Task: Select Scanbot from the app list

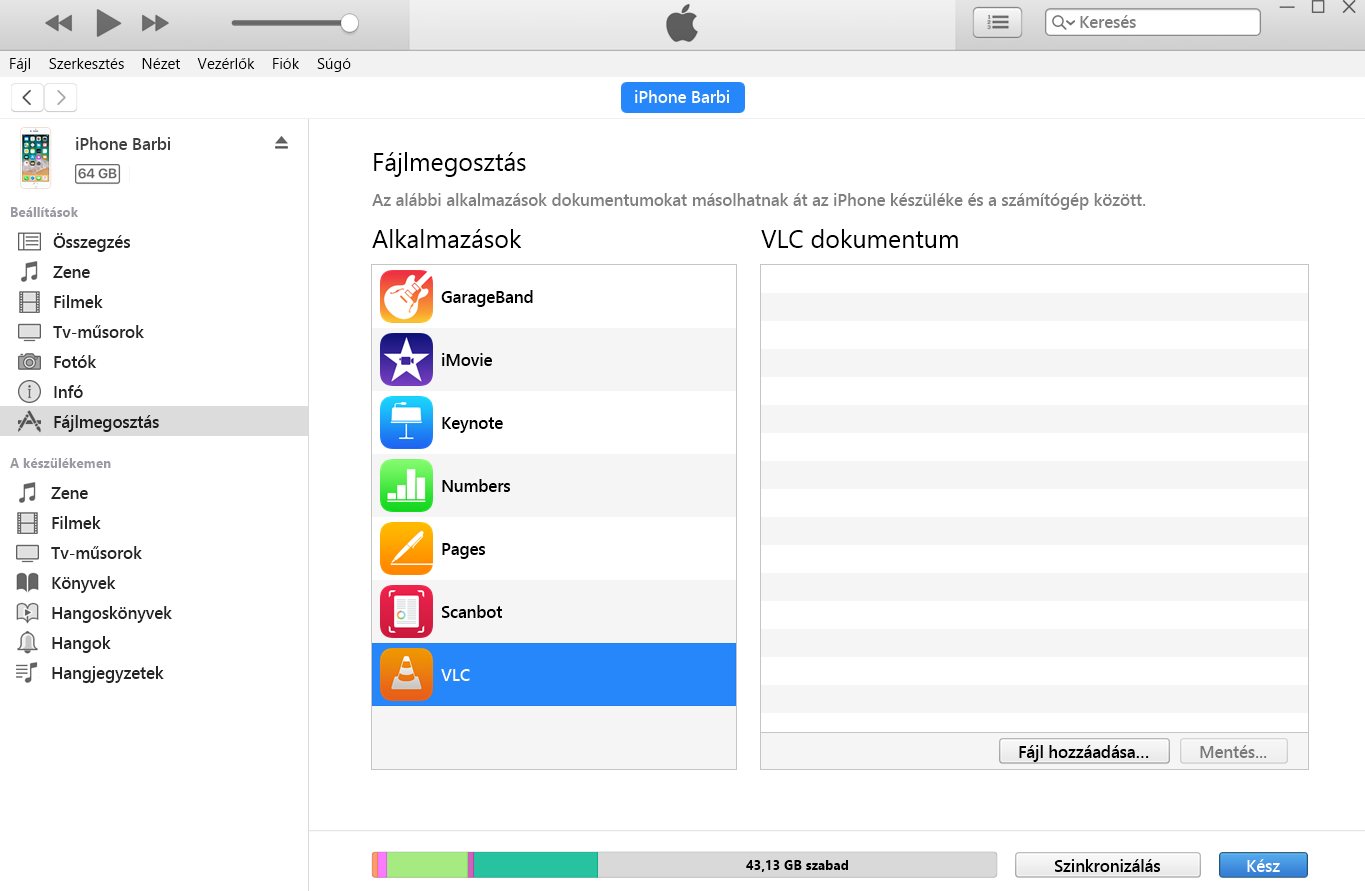Action: point(471,612)
